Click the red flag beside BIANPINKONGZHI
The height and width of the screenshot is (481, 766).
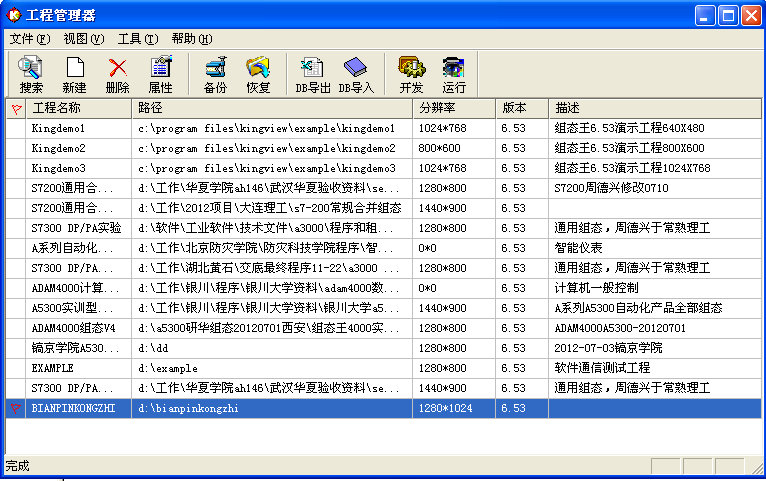[x=16, y=408]
